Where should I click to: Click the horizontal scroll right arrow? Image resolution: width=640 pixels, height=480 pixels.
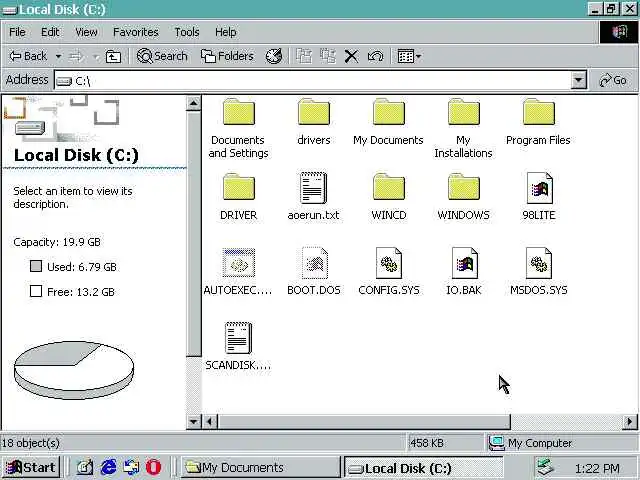[x=630, y=421]
